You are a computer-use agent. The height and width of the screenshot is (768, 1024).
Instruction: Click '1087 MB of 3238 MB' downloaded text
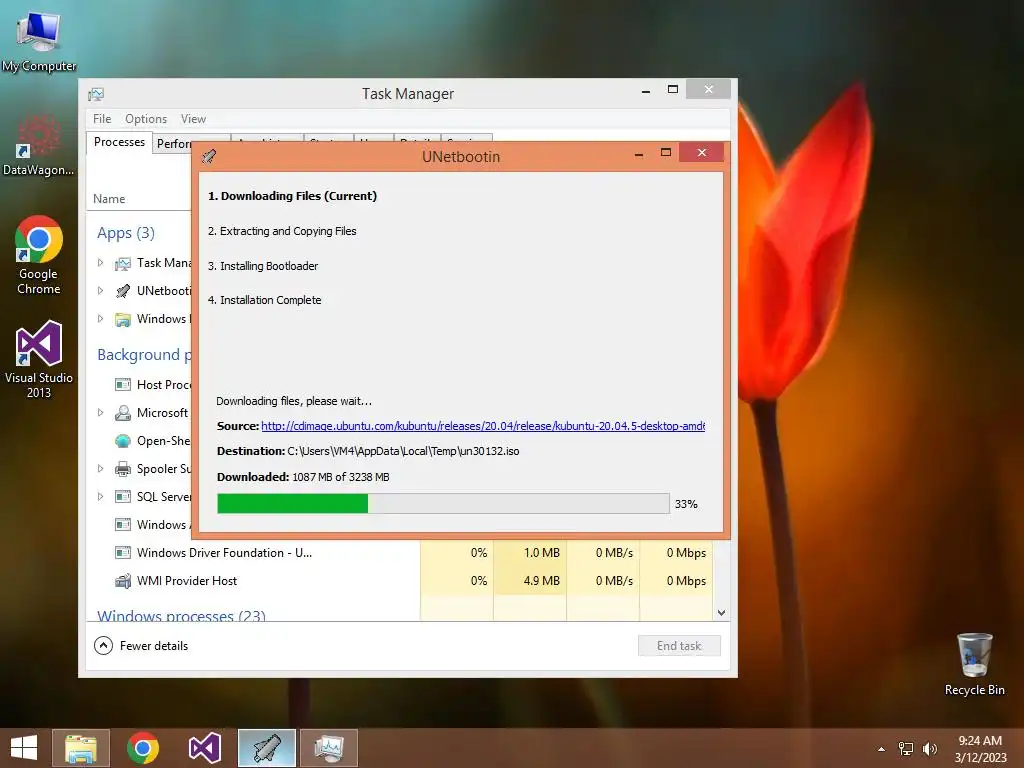(341, 477)
